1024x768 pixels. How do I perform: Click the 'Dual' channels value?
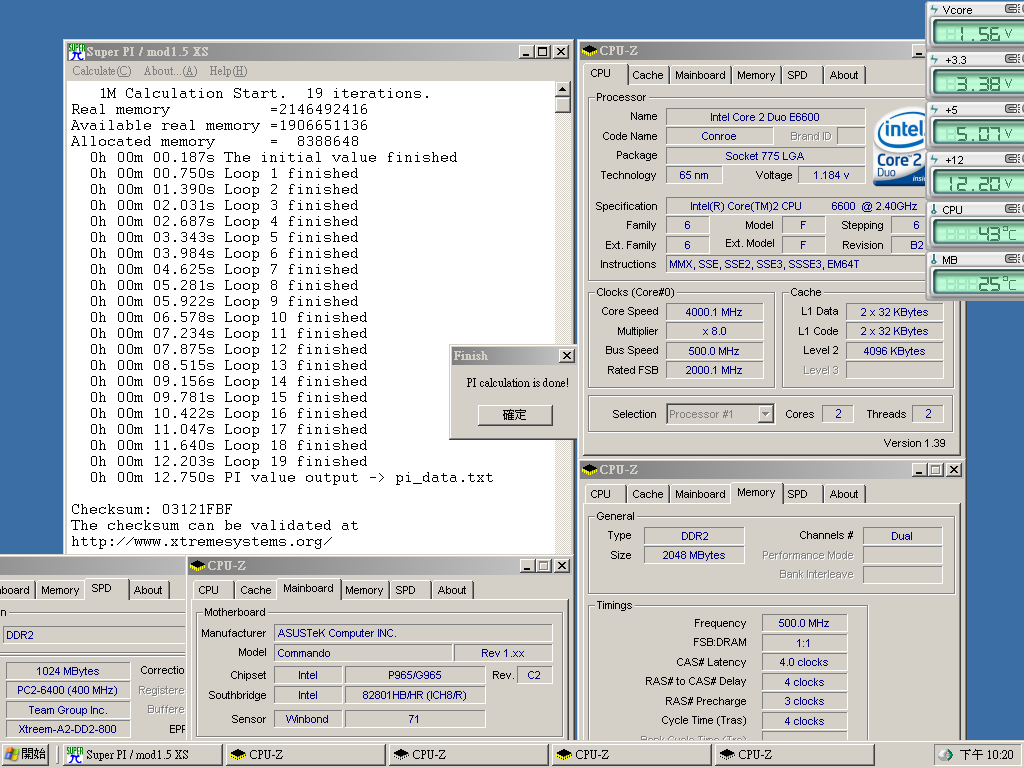point(902,536)
